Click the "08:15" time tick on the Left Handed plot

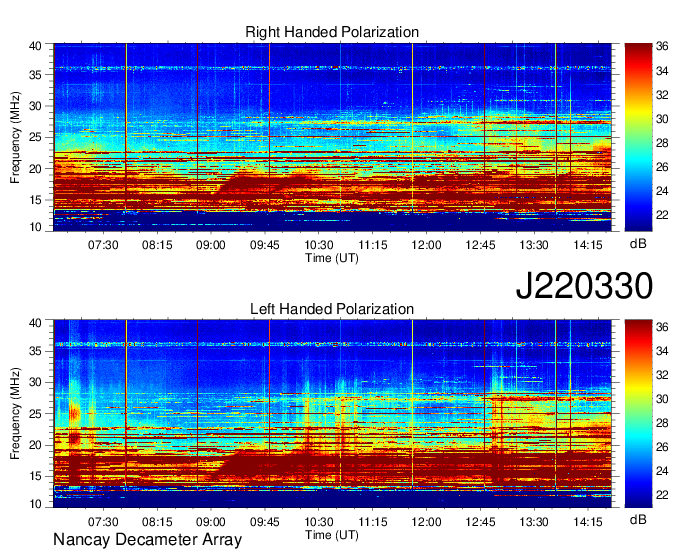tap(157, 522)
